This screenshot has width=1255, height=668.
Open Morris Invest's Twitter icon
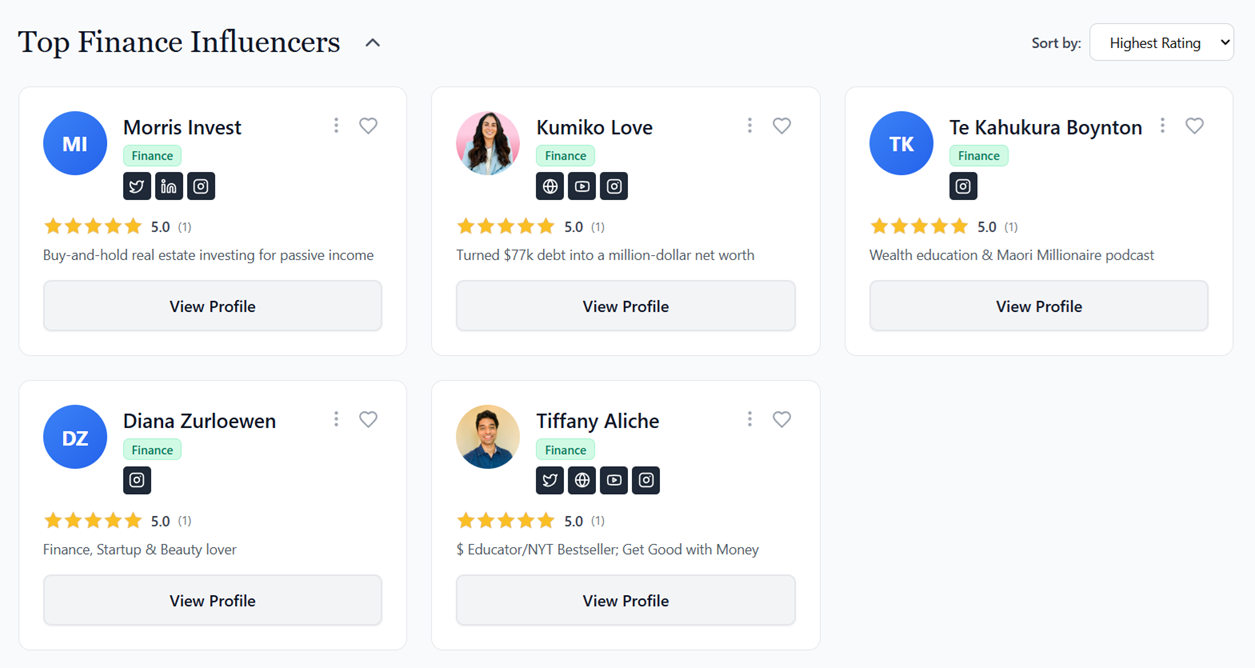click(137, 186)
